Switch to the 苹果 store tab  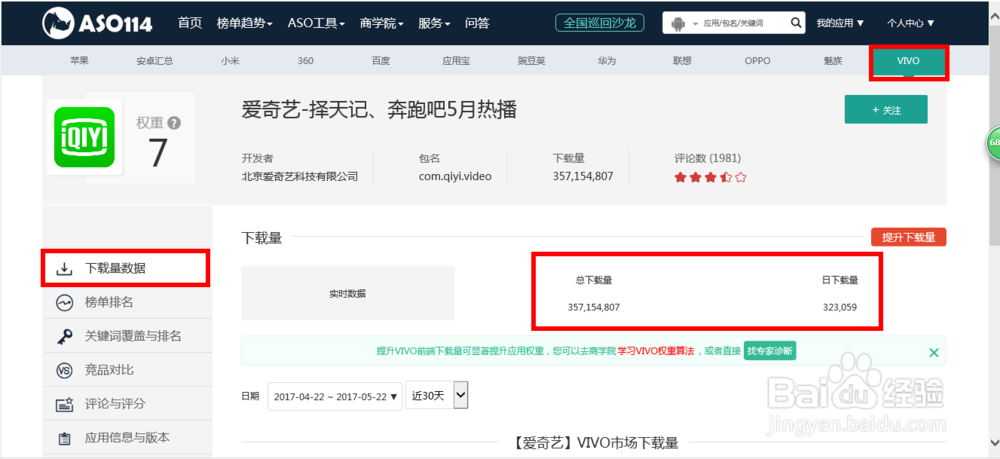click(80, 61)
